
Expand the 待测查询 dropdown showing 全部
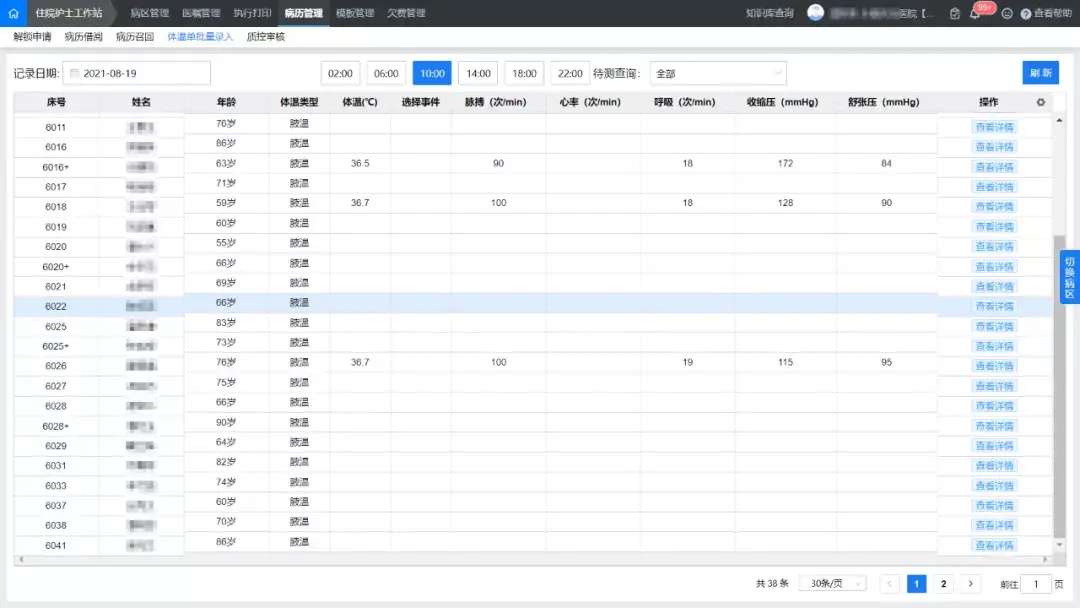(717, 74)
